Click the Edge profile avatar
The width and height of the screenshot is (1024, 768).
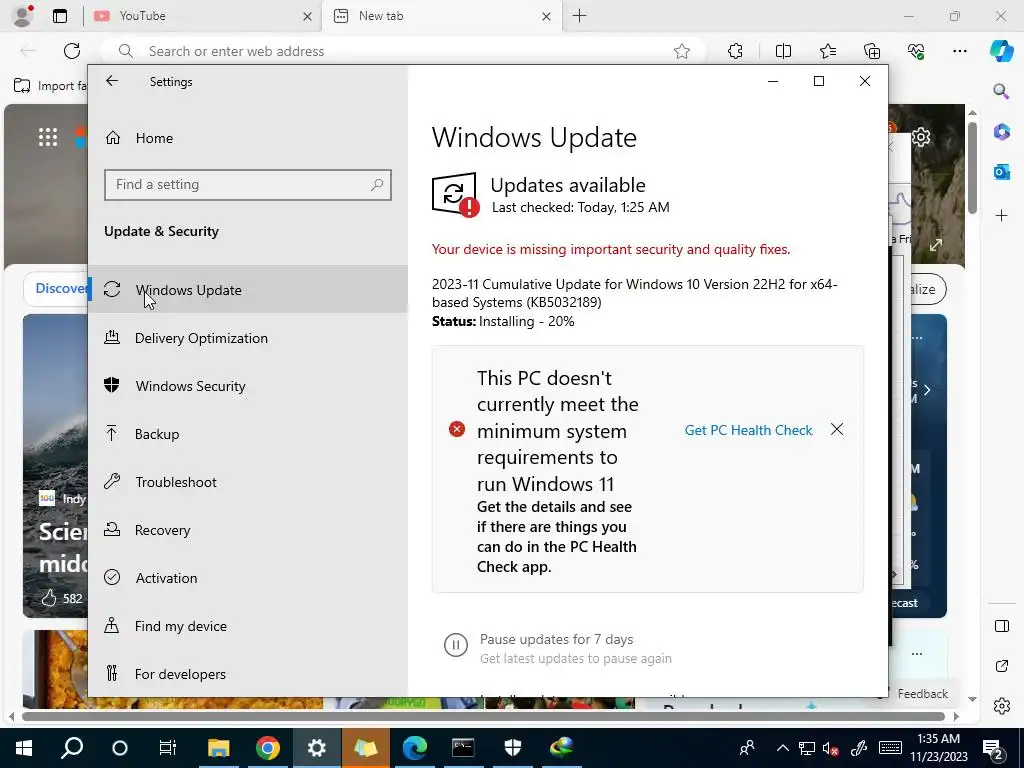coord(23,16)
